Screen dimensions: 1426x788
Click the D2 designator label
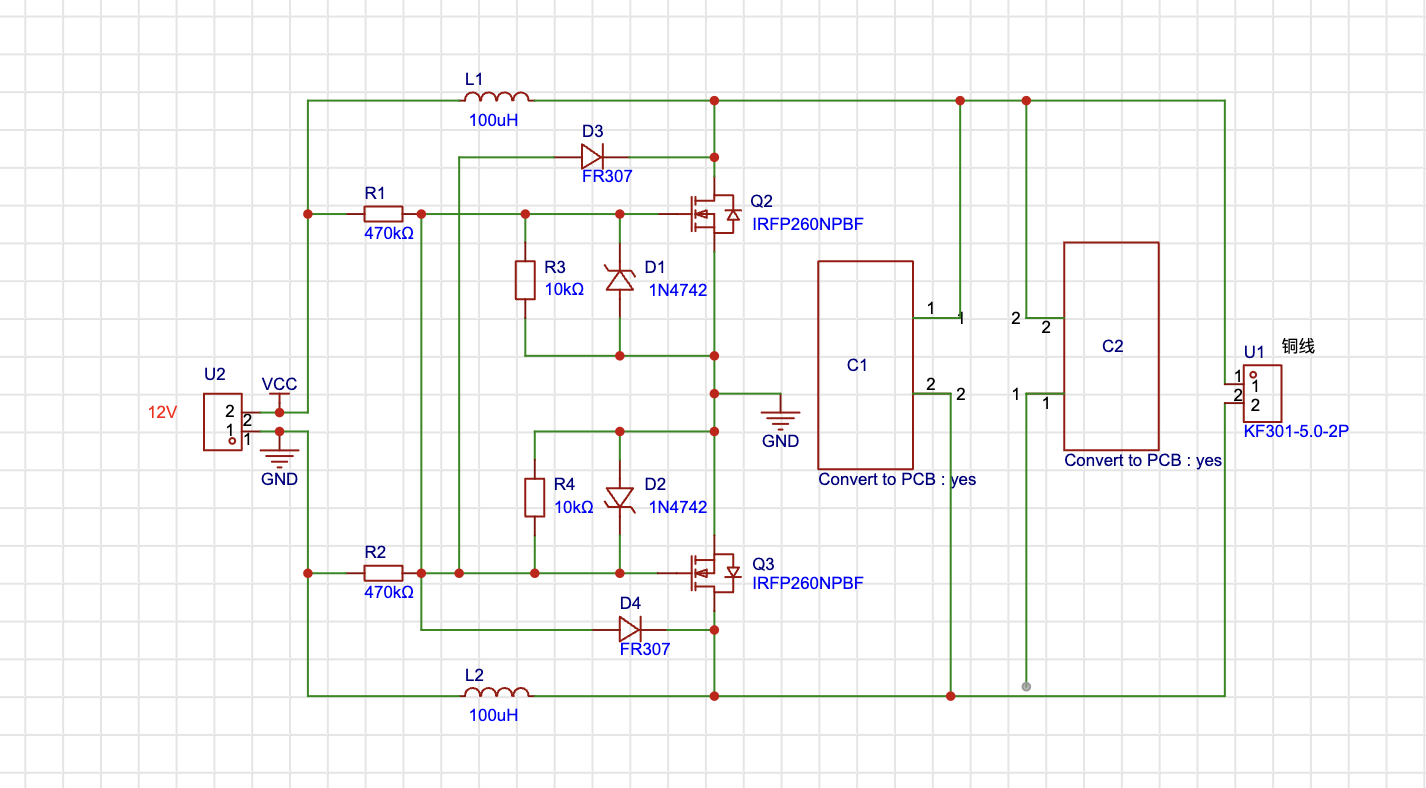655,485
